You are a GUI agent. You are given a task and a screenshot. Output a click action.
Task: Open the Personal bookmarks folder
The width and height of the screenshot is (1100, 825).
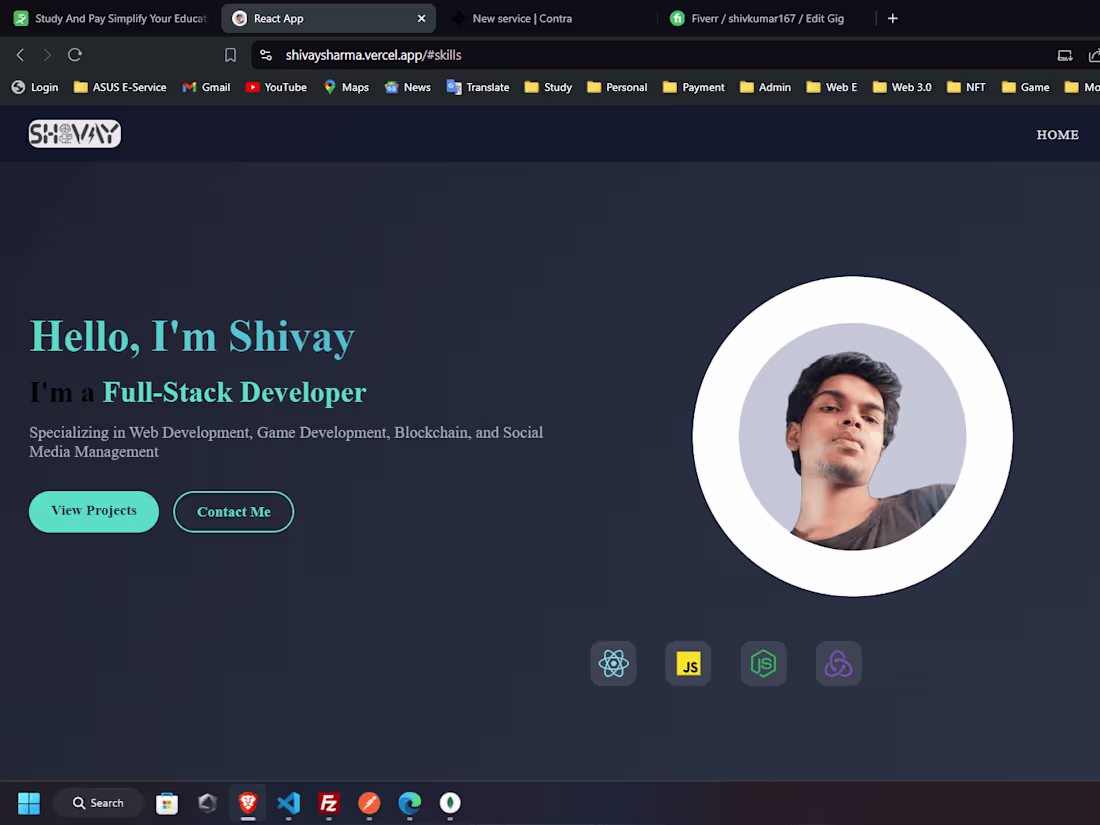[617, 87]
